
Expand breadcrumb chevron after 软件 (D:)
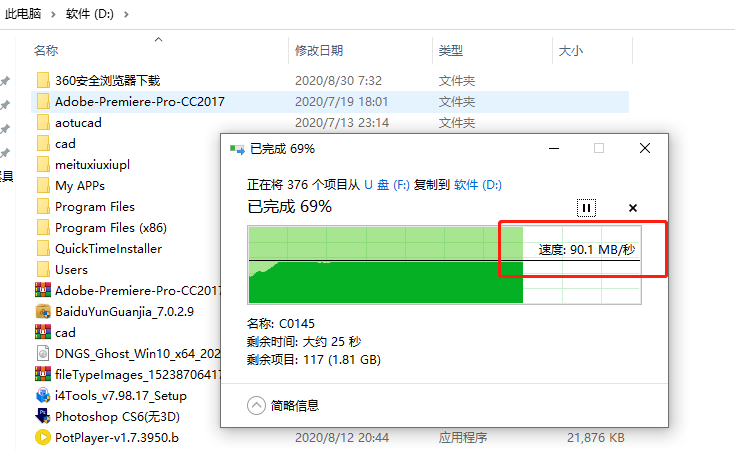click(x=126, y=15)
